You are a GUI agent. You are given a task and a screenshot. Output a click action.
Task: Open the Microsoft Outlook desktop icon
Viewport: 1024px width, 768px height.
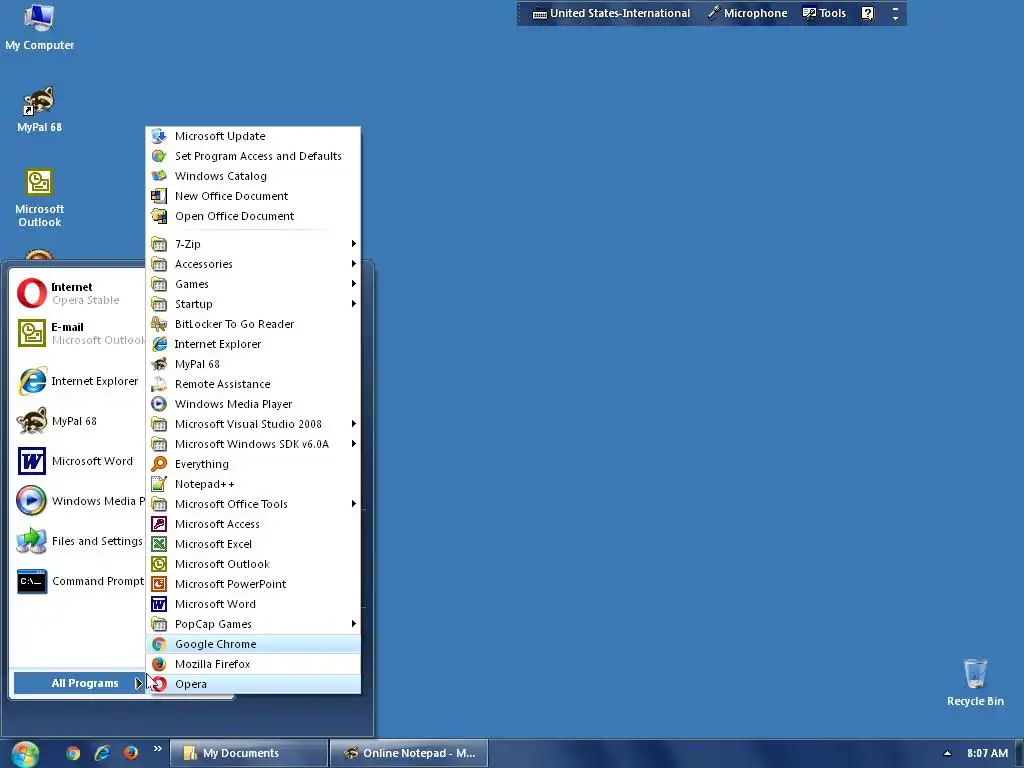[39, 198]
